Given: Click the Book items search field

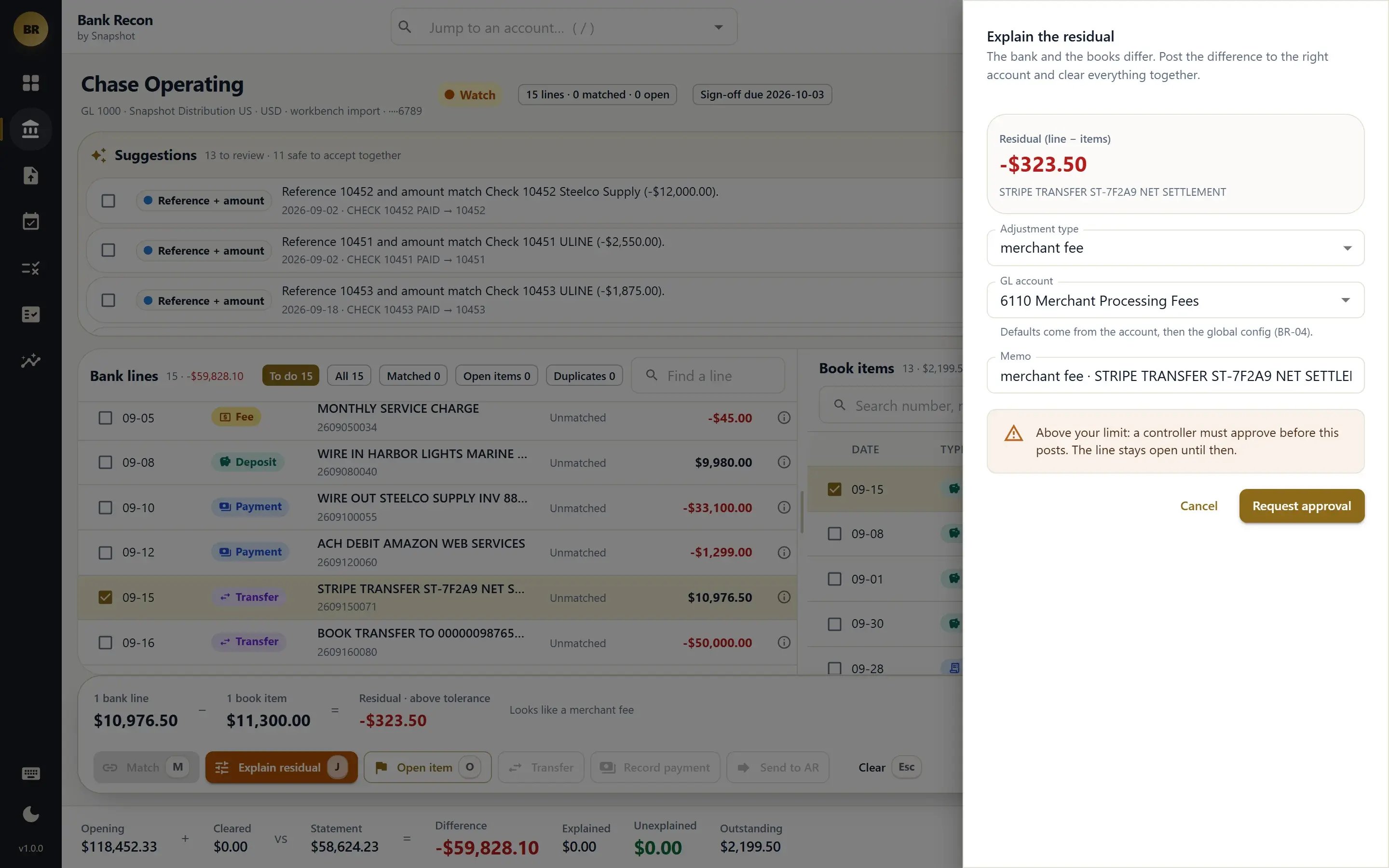Looking at the screenshot, I should pos(890,405).
